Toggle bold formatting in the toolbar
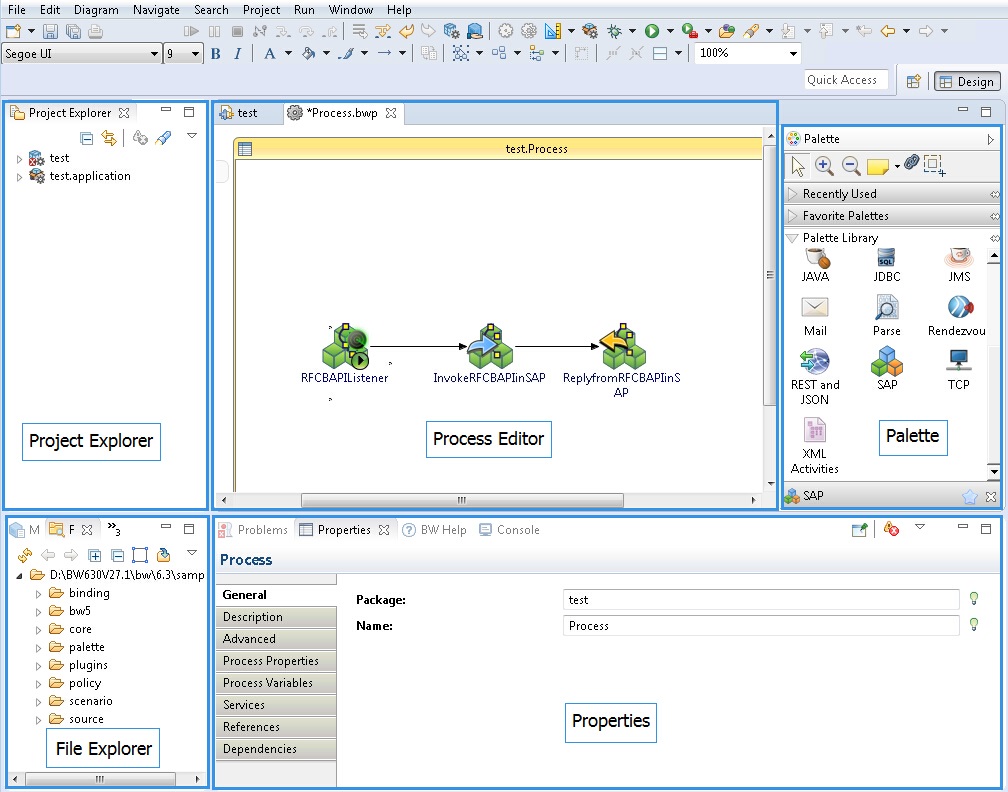The height and width of the screenshot is (792, 1008). click(x=215, y=53)
